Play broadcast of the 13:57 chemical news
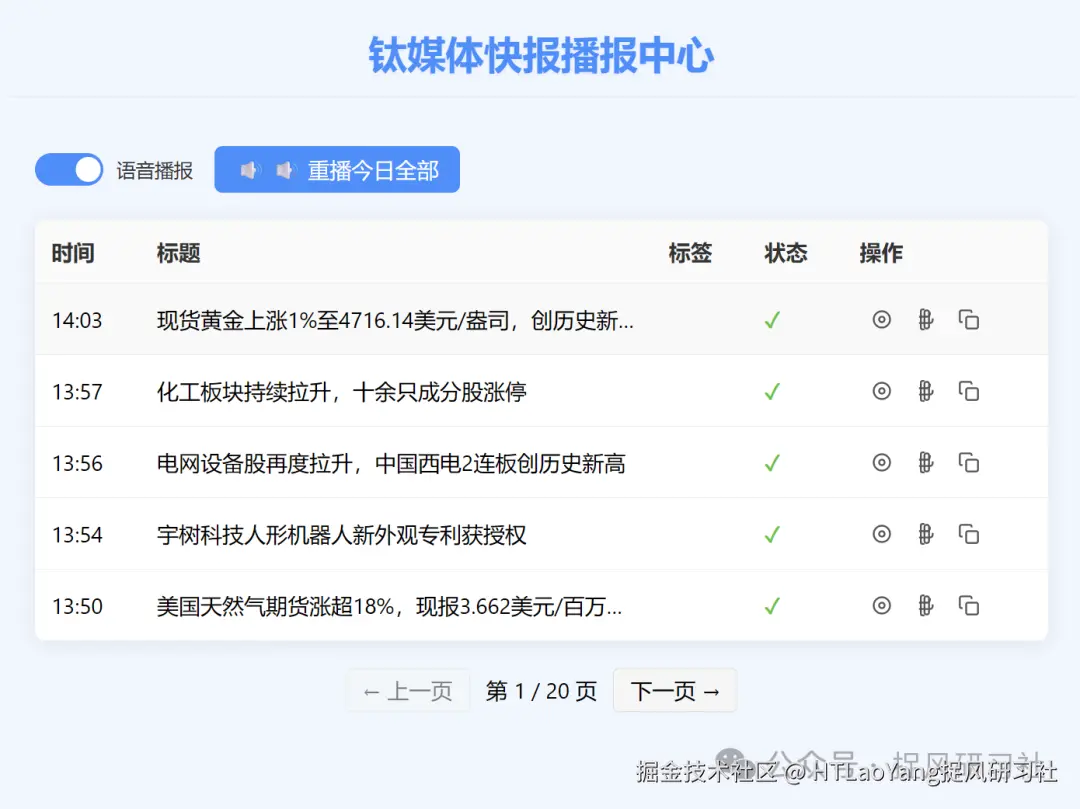The height and width of the screenshot is (809, 1080). pos(925,391)
